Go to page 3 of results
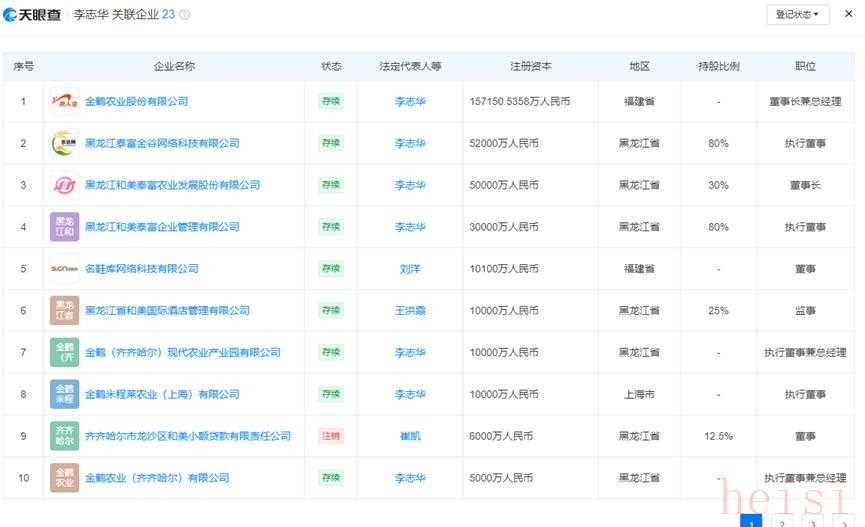Viewport: 865px width, 527px height. pyautogui.click(x=812, y=522)
